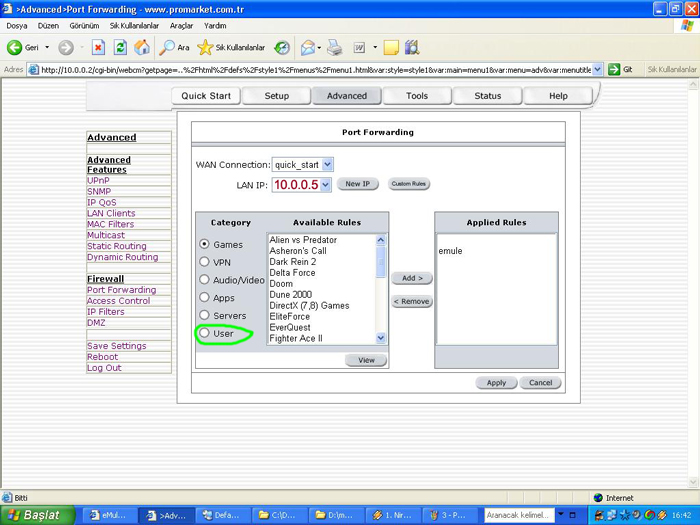Open the Ara search icon
Image resolution: width=700 pixels, height=525 pixels.
167,47
